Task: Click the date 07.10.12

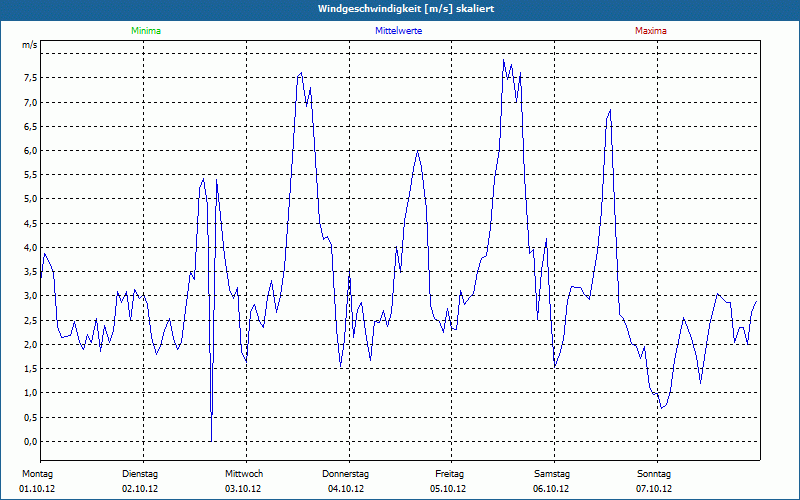Action: pos(654,488)
